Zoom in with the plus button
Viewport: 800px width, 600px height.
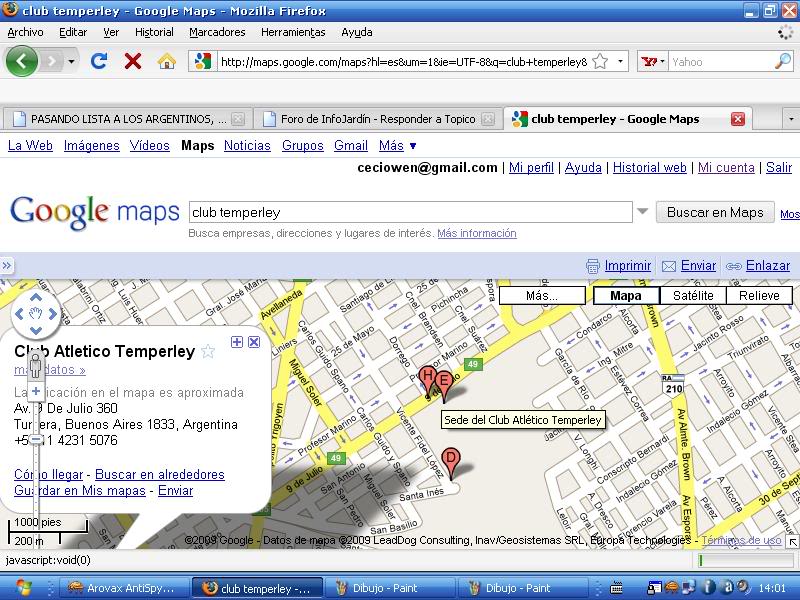[x=36, y=391]
